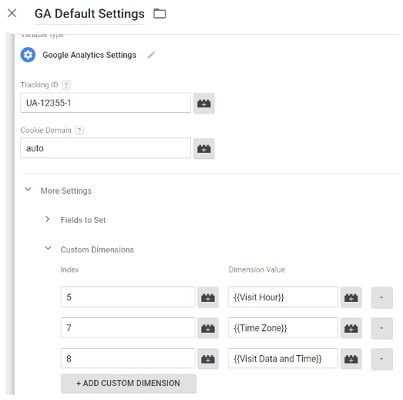Open the variable picker for Visit Hour value
Viewport: 403px width, 400px height.
click(351, 297)
